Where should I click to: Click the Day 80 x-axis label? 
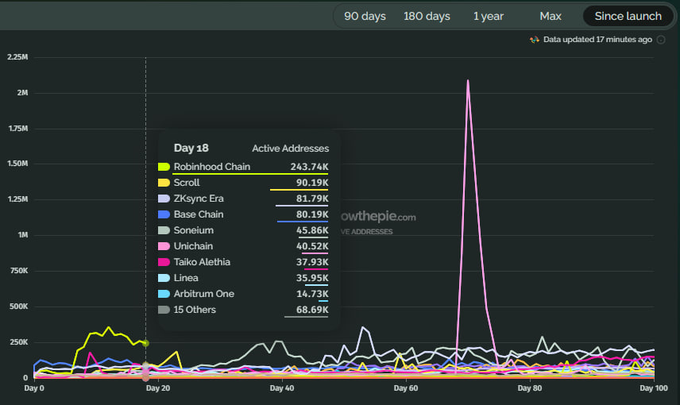point(530,388)
